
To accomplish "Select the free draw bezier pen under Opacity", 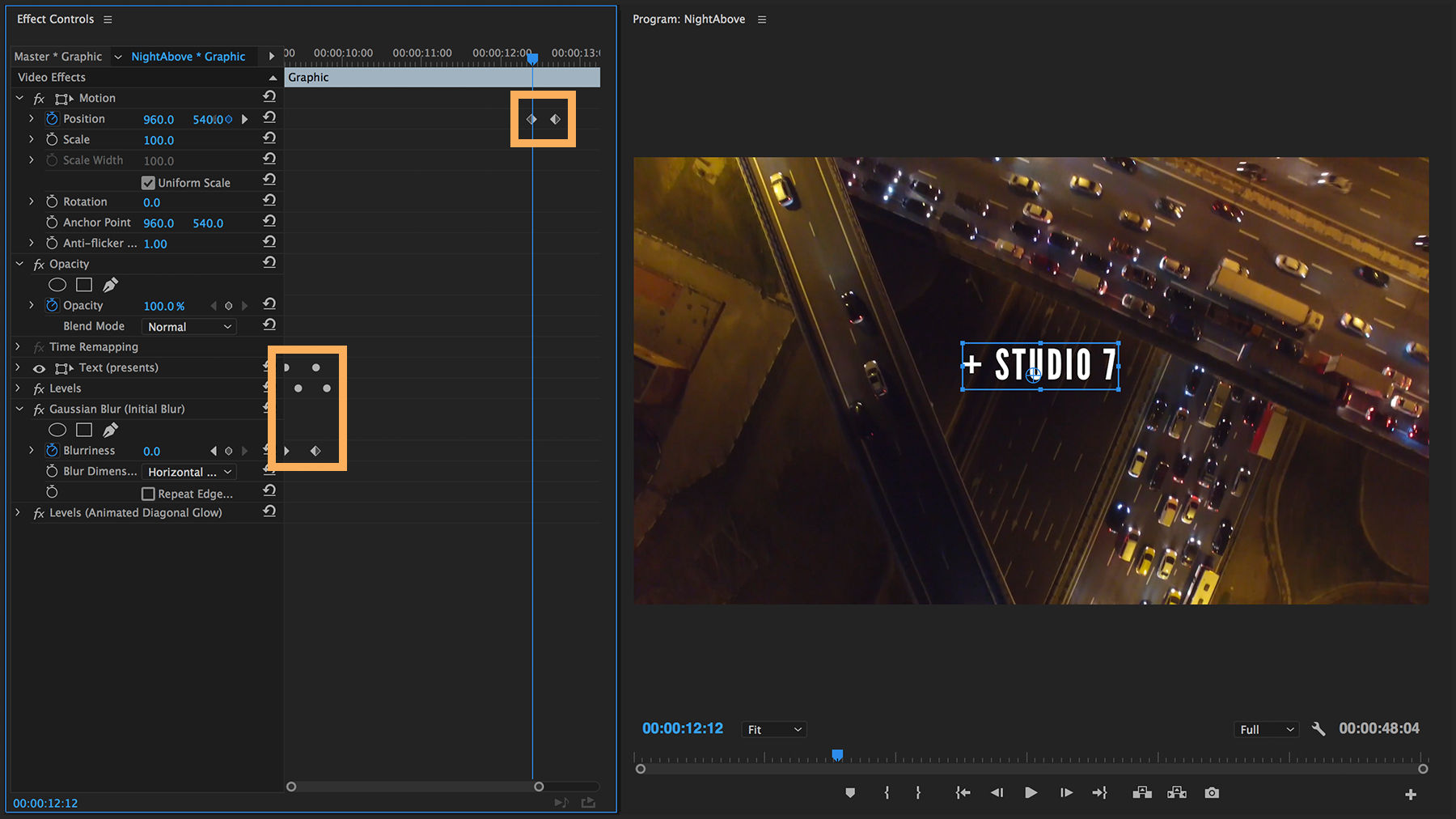I will (x=110, y=284).
